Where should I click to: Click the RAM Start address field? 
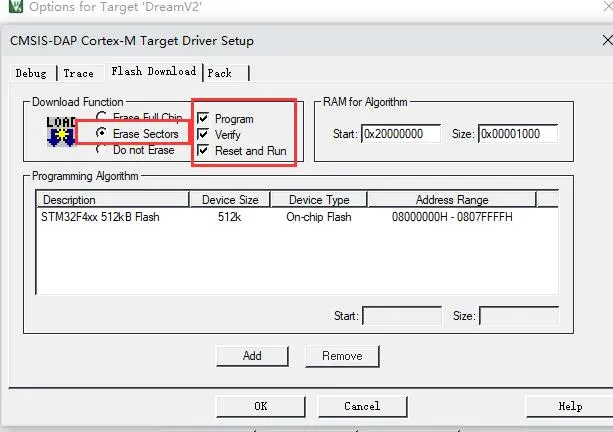[399, 134]
